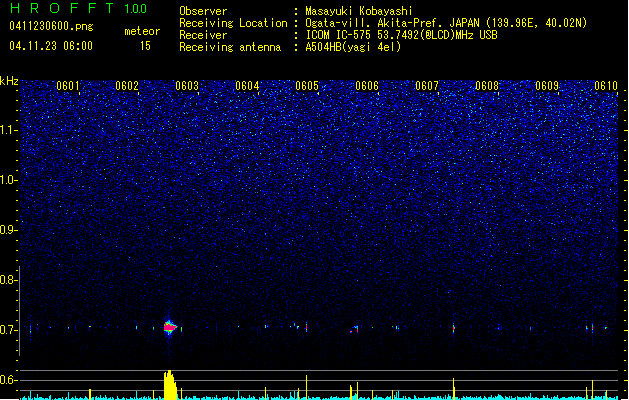Click the large red meteor echo blob
This screenshot has height=400, width=629.
click(170, 327)
